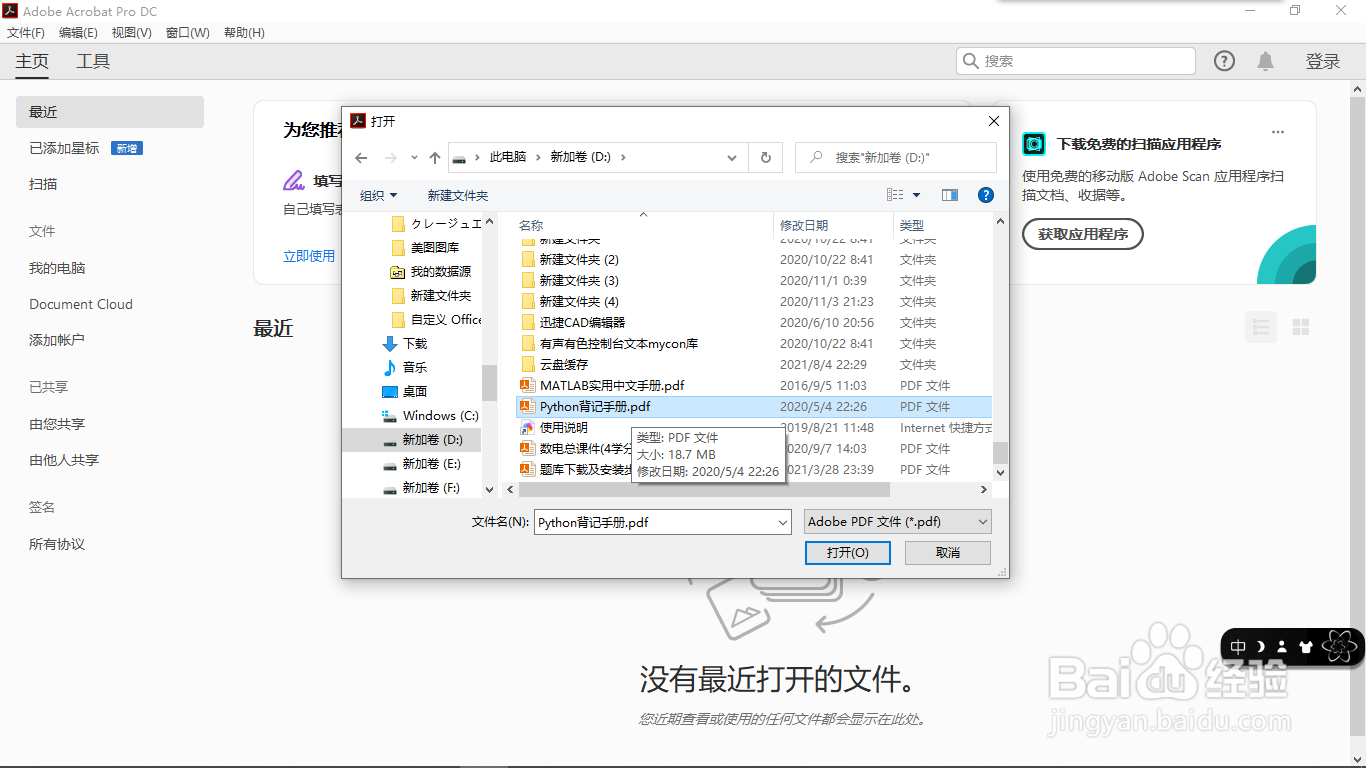Image resolution: width=1366 pixels, height=768 pixels.
Task: Toggle the preview pane icon in the dialog
Action: [949, 195]
